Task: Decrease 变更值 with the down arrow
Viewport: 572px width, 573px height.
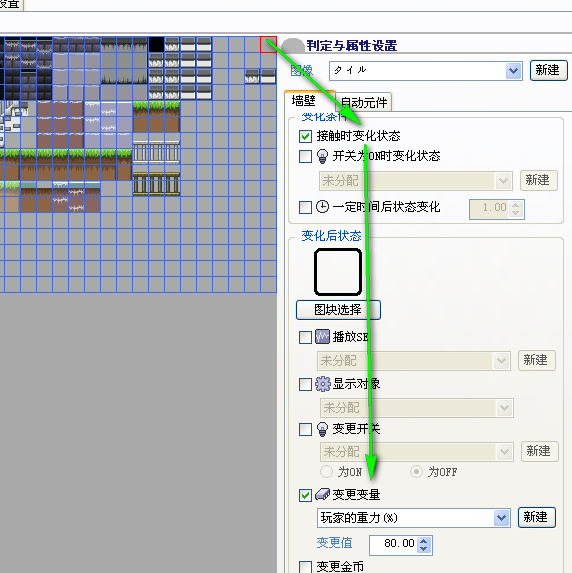Action: (x=424, y=549)
